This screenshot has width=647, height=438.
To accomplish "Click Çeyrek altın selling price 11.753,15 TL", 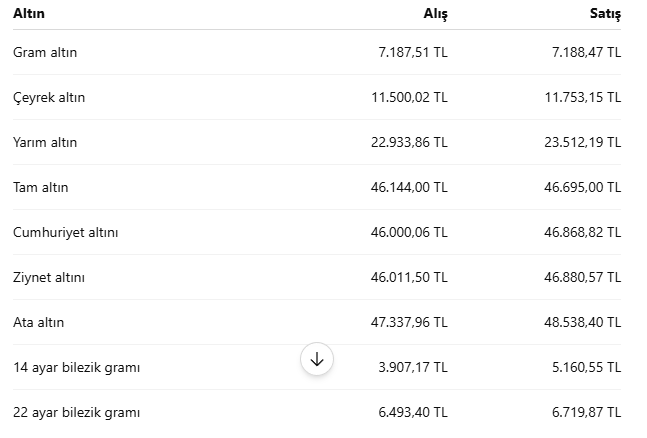I will (x=583, y=97).
